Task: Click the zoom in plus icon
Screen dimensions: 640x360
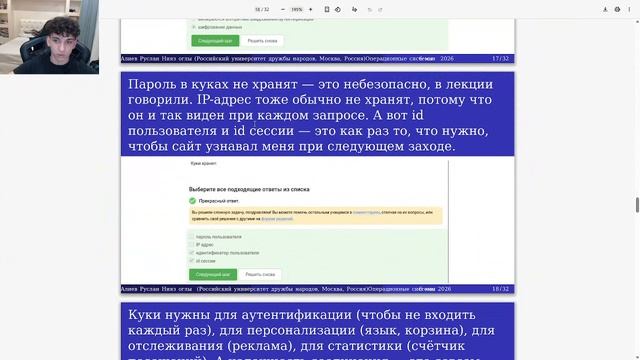Action: [311, 9]
